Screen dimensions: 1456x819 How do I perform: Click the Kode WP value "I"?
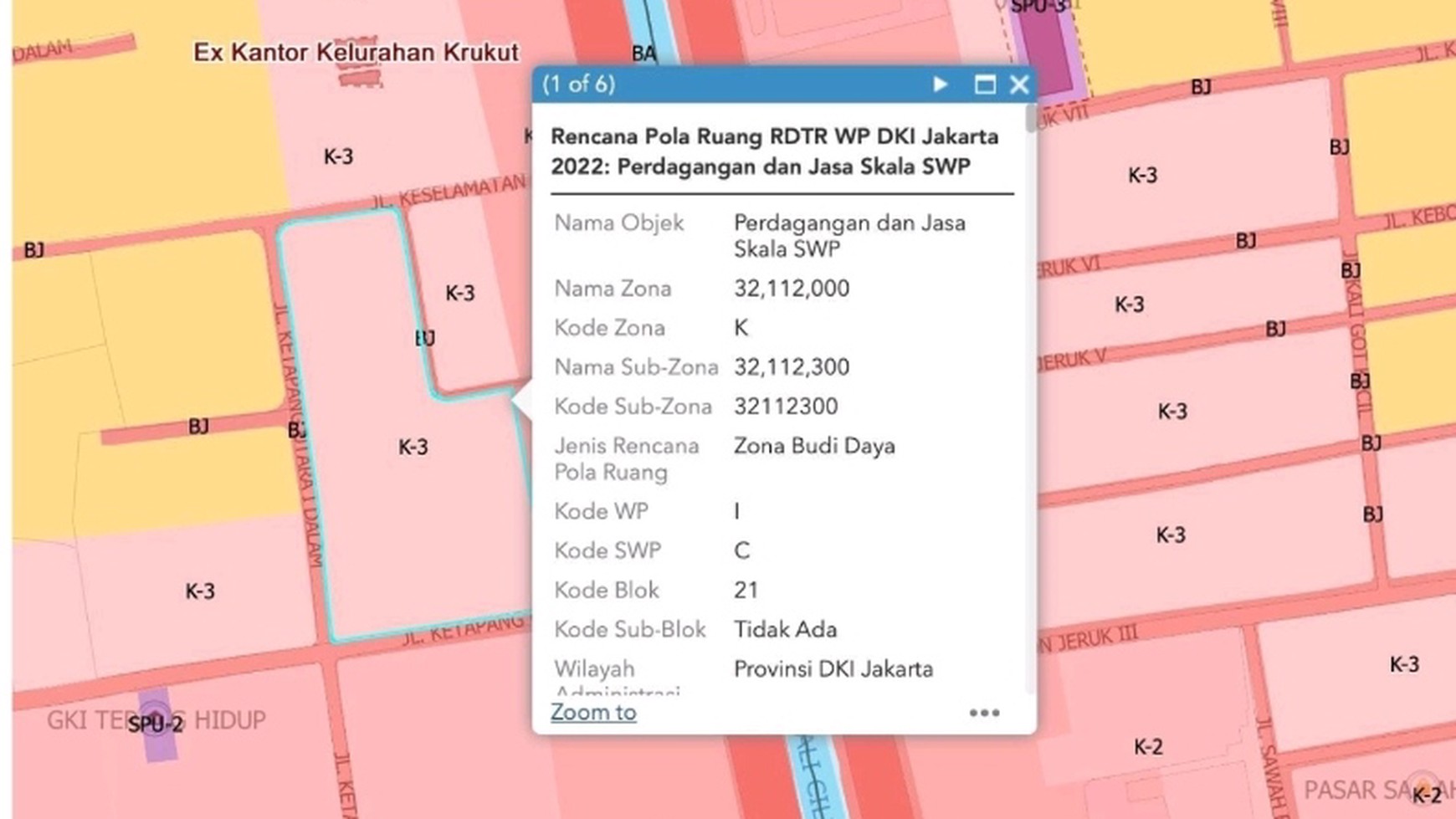736,512
